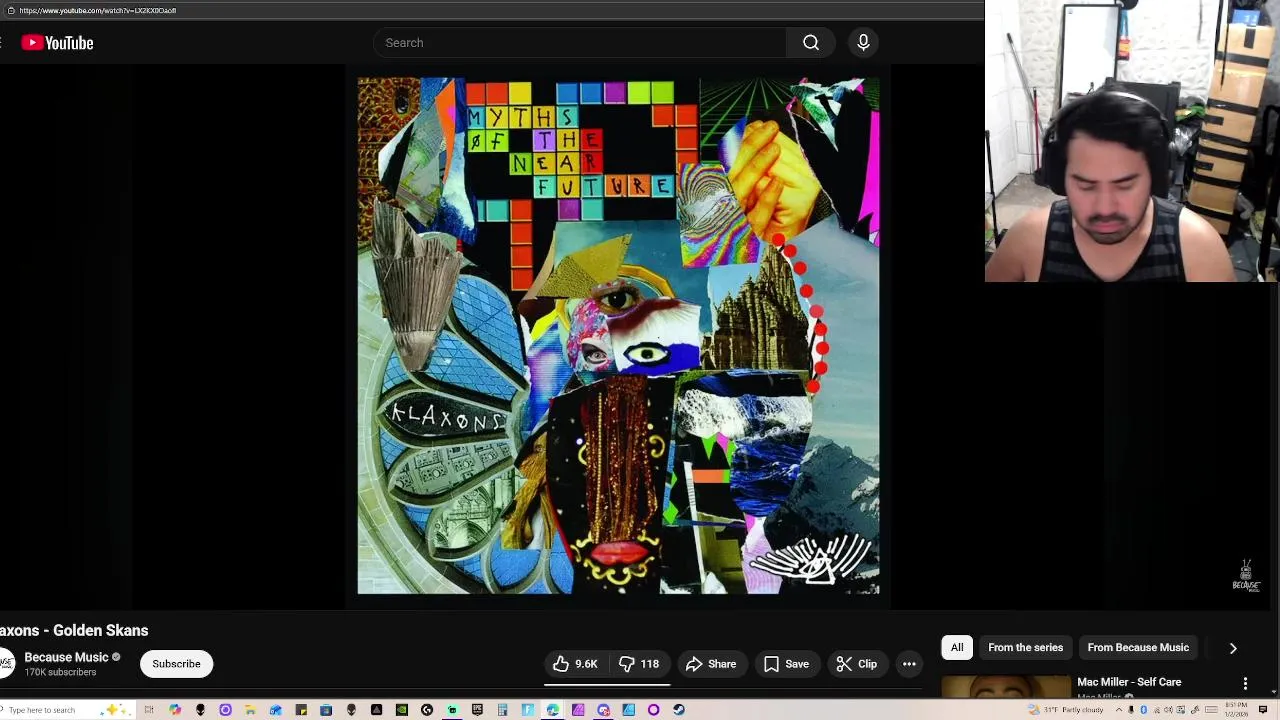
Task: Click the search magnifier button
Action: pos(811,43)
